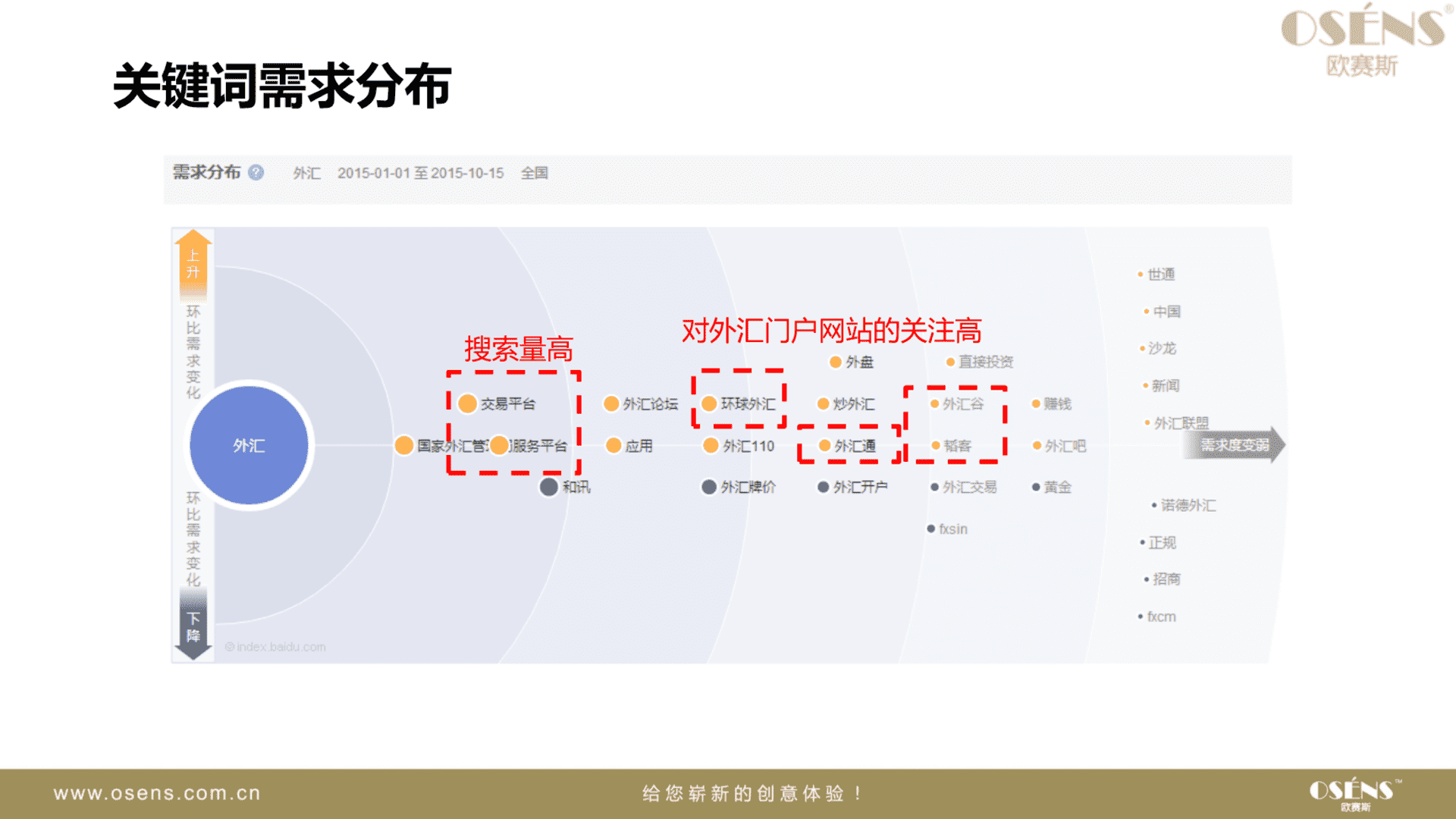The height and width of the screenshot is (819, 1456).
Task: Select the 正规 keyword node
Action: [1158, 542]
